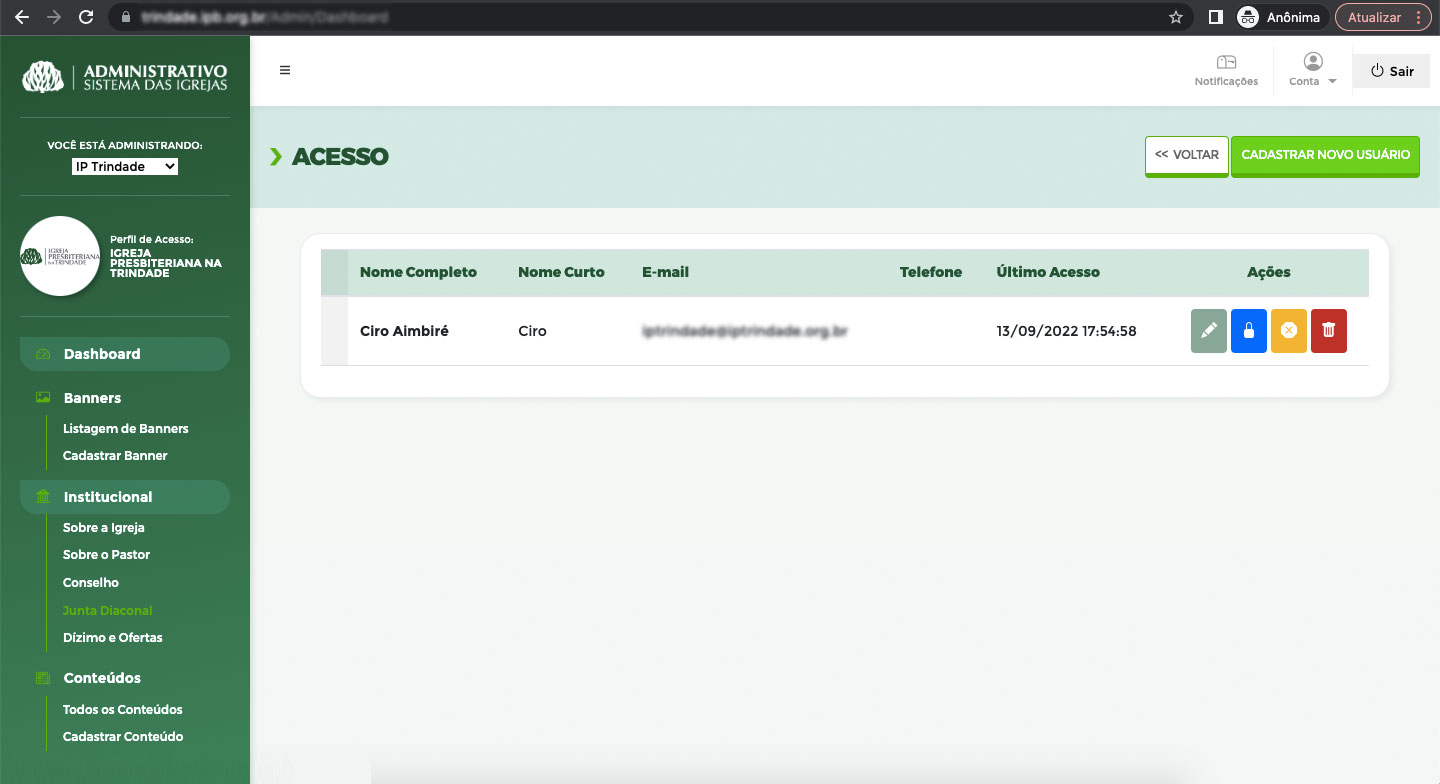Click the Voltar button

(x=1186, y=156)
